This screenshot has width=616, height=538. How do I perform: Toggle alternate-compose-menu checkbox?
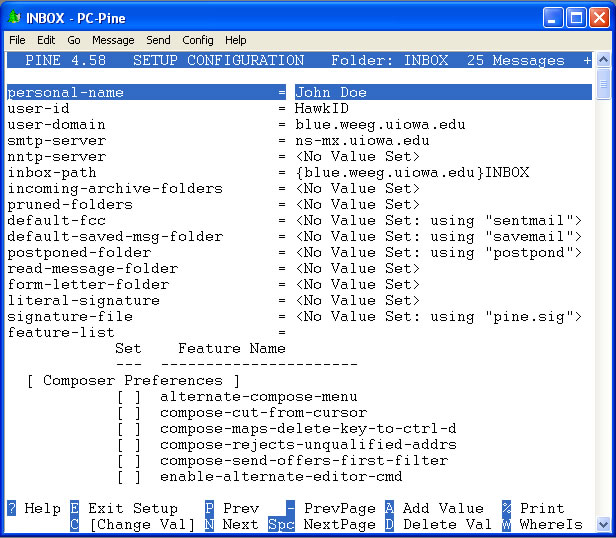129,397
